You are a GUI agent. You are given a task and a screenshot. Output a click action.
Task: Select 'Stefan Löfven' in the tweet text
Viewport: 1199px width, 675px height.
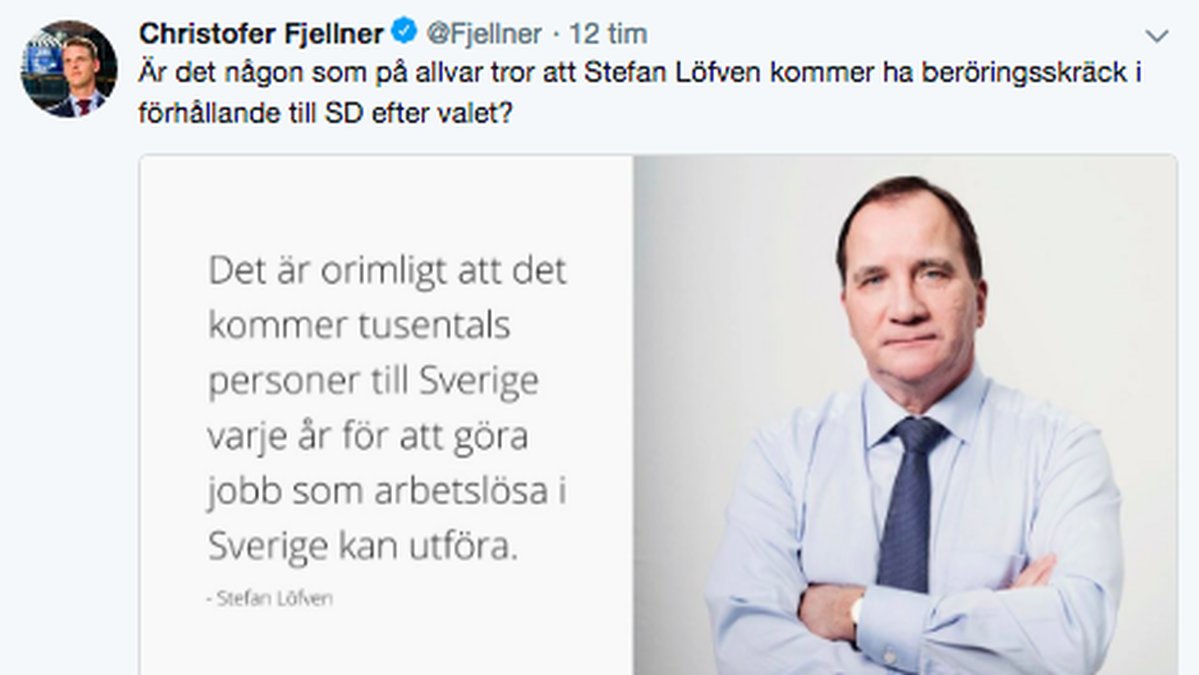[672, 73]
